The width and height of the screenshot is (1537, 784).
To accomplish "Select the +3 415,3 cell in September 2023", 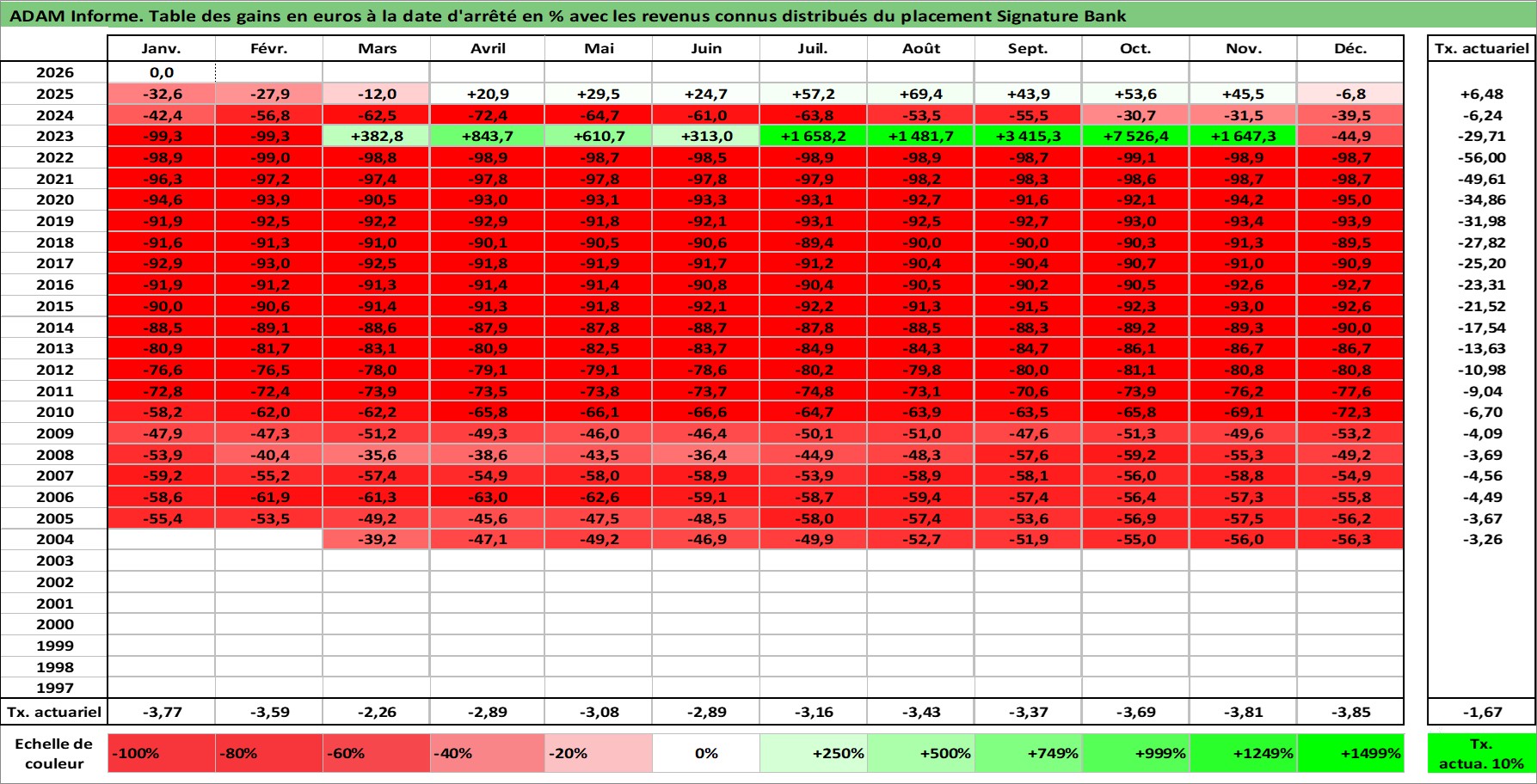I will click(x=1028, y=136).
